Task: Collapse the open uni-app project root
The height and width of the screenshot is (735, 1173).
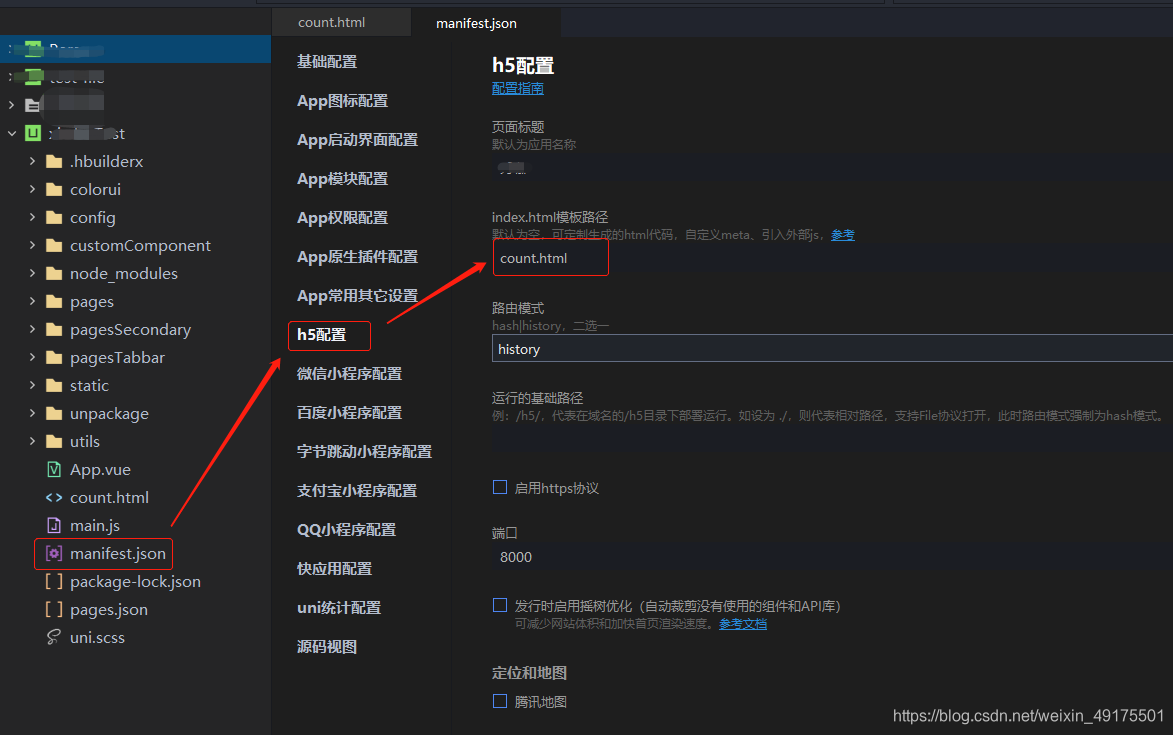Action: (x=11, y=133)
